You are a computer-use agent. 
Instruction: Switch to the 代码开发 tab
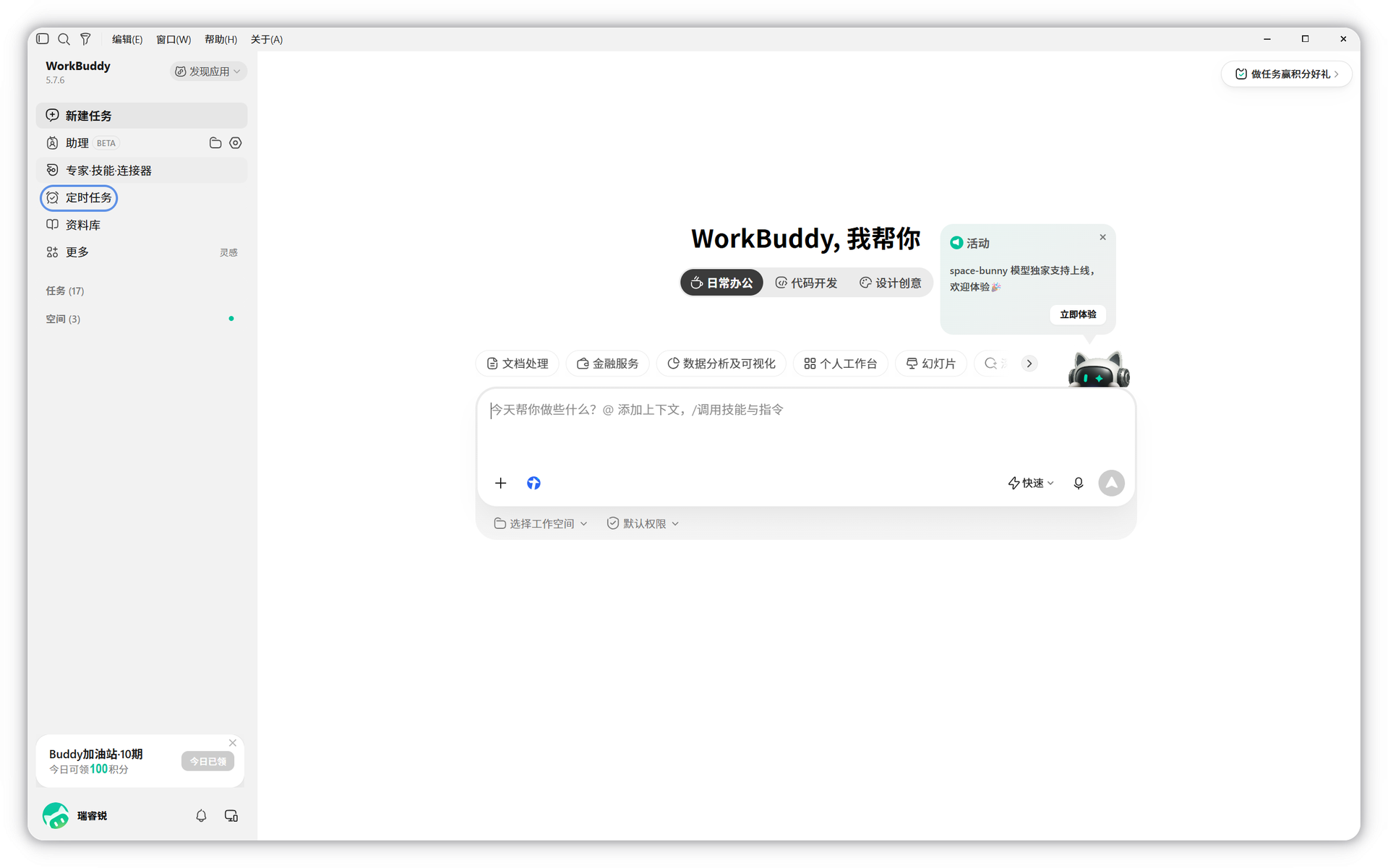(806, 283)
